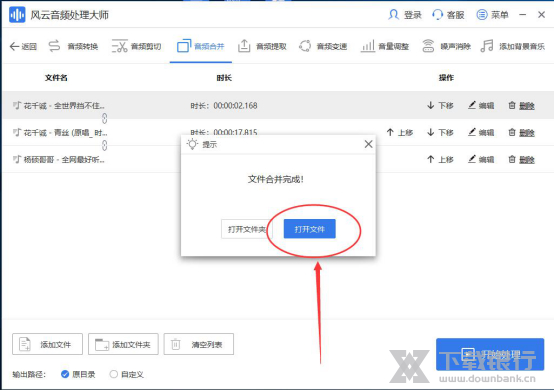The image size is (554, 391).
Task: Close the 提示 dialog with X
Action: pyautogui.click(x=369, y=144)
